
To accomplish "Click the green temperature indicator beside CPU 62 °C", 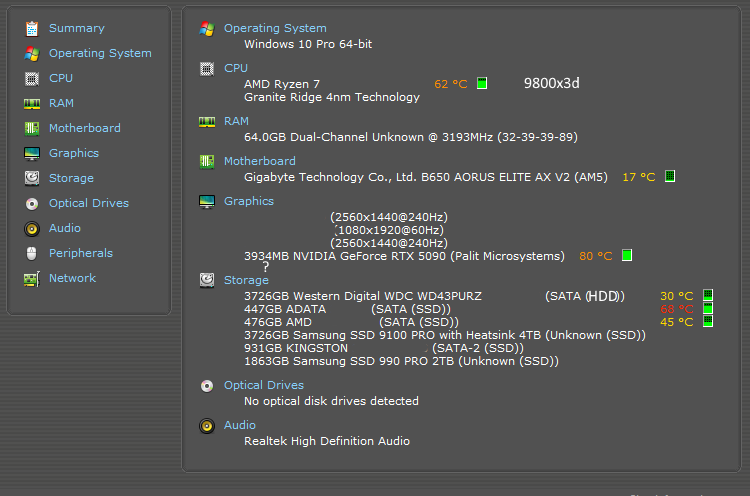I will coord(482,84).
